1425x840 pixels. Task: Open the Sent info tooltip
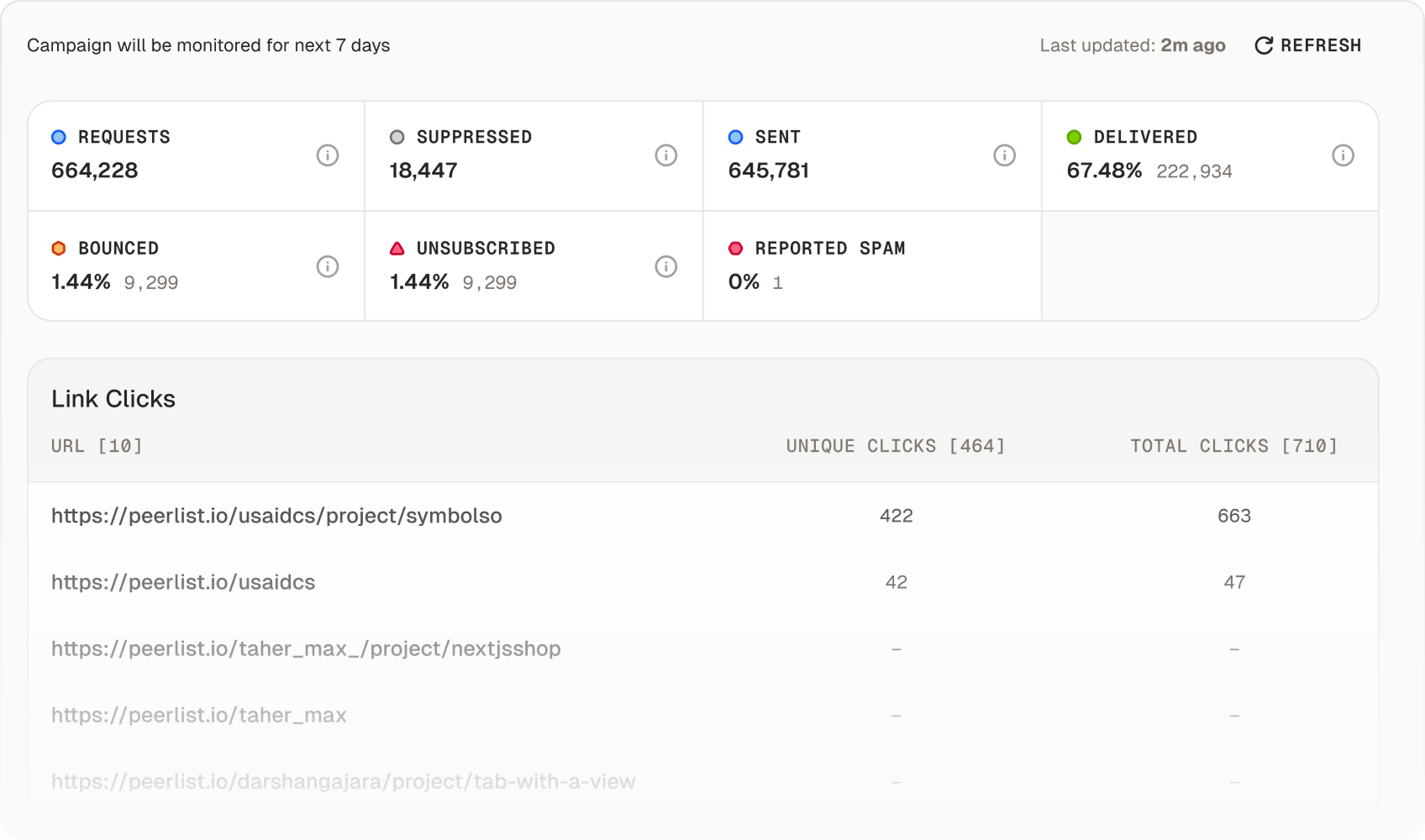click(1005, 155)
